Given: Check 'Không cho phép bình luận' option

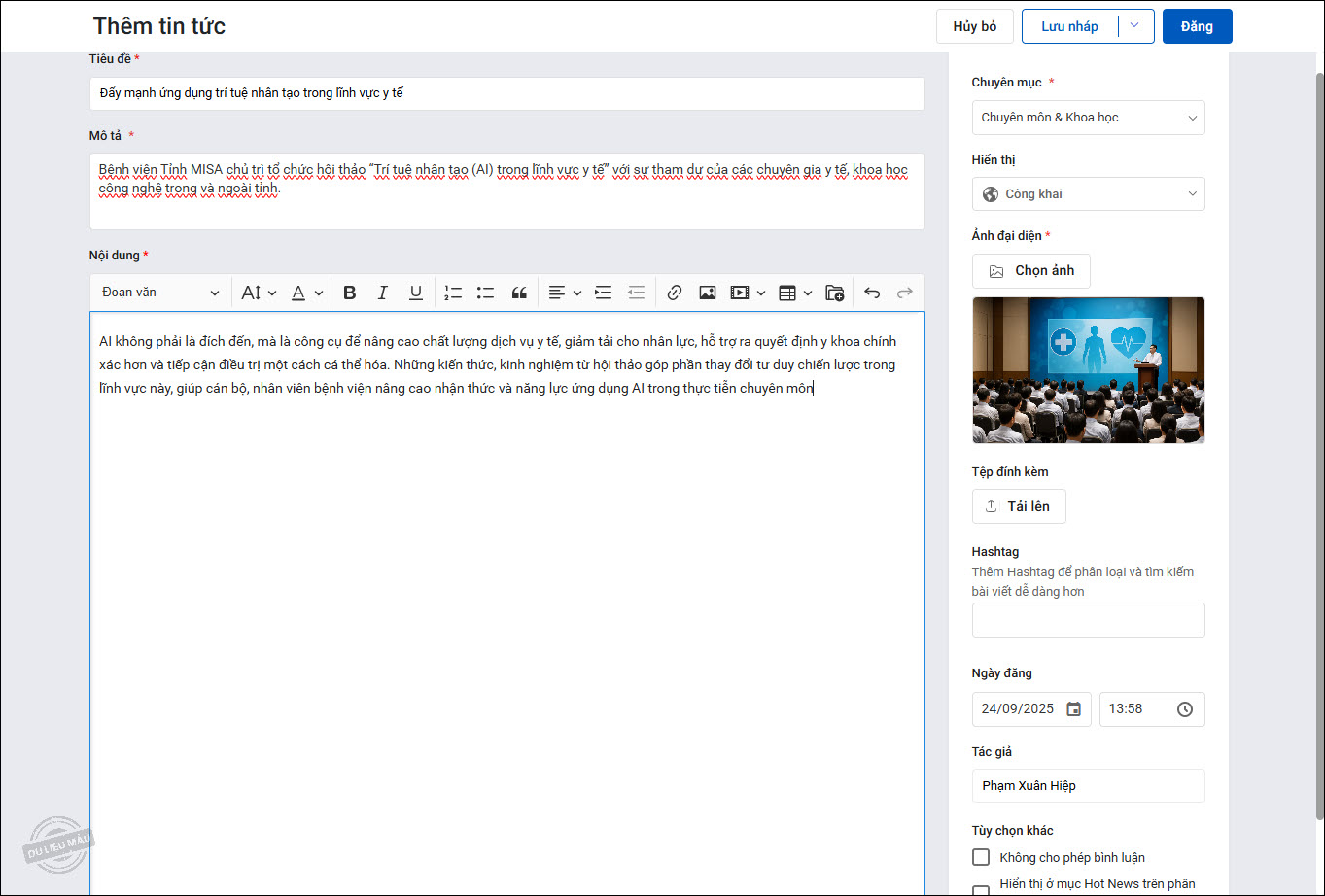Looking at the screenshot, I should [x=981, y=857].
